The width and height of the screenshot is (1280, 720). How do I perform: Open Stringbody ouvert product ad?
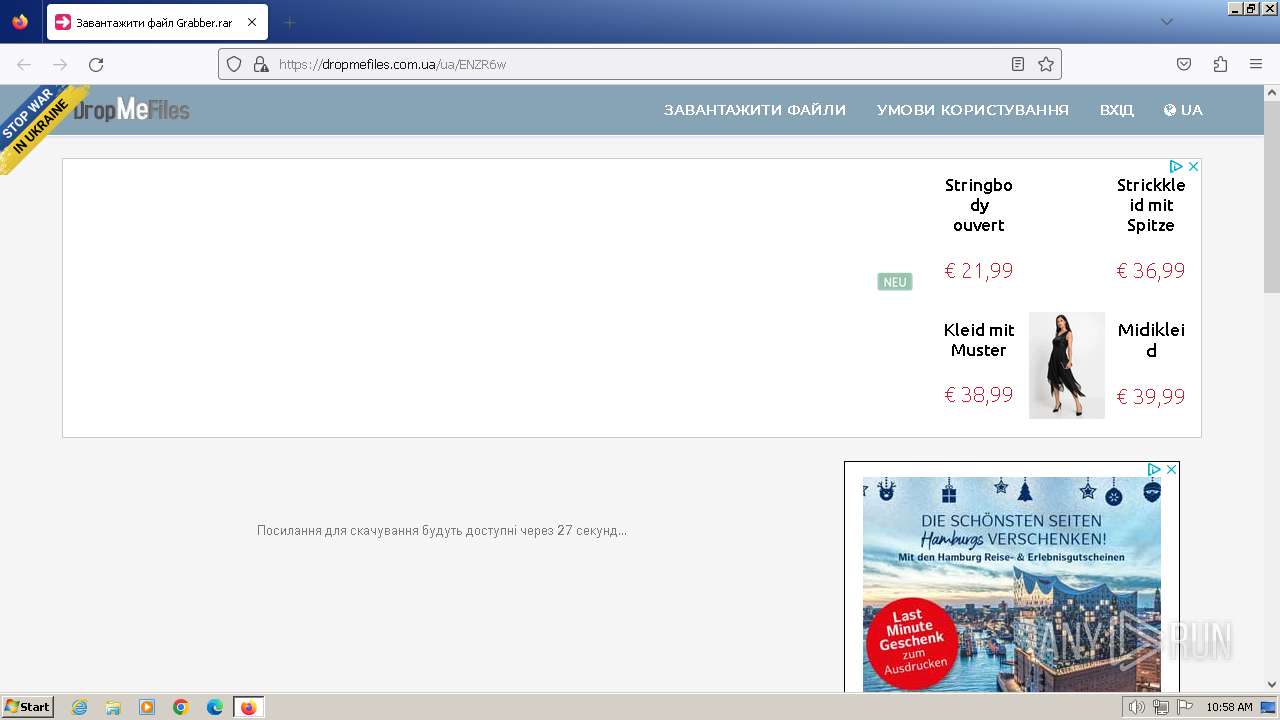[x=979, y=205]
